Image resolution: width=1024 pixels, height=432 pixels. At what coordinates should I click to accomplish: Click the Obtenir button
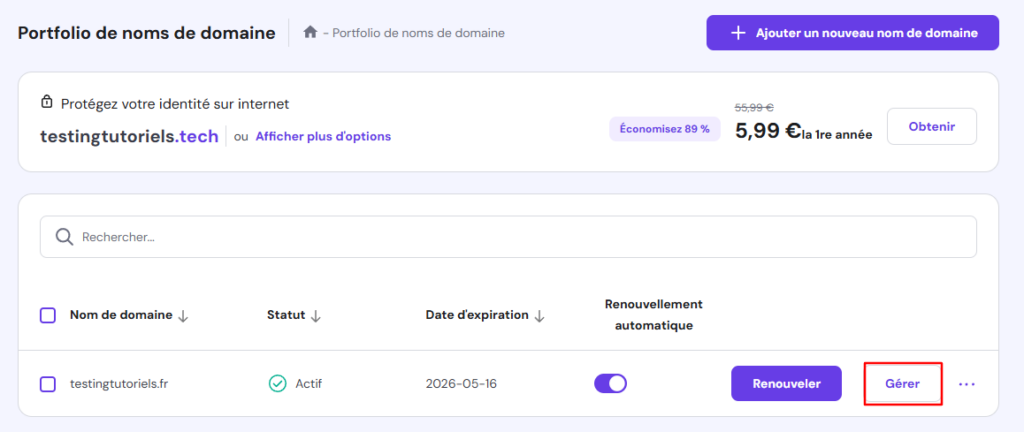931,126
